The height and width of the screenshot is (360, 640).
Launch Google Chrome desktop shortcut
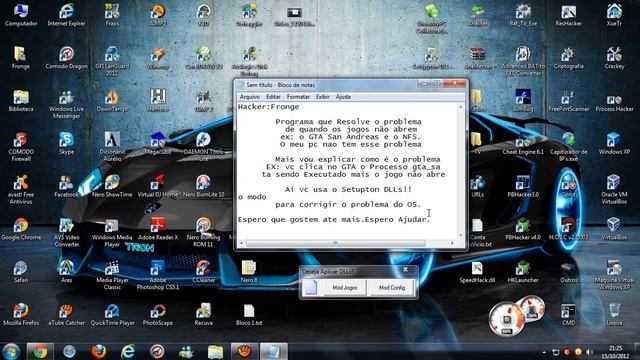[21, 229]
